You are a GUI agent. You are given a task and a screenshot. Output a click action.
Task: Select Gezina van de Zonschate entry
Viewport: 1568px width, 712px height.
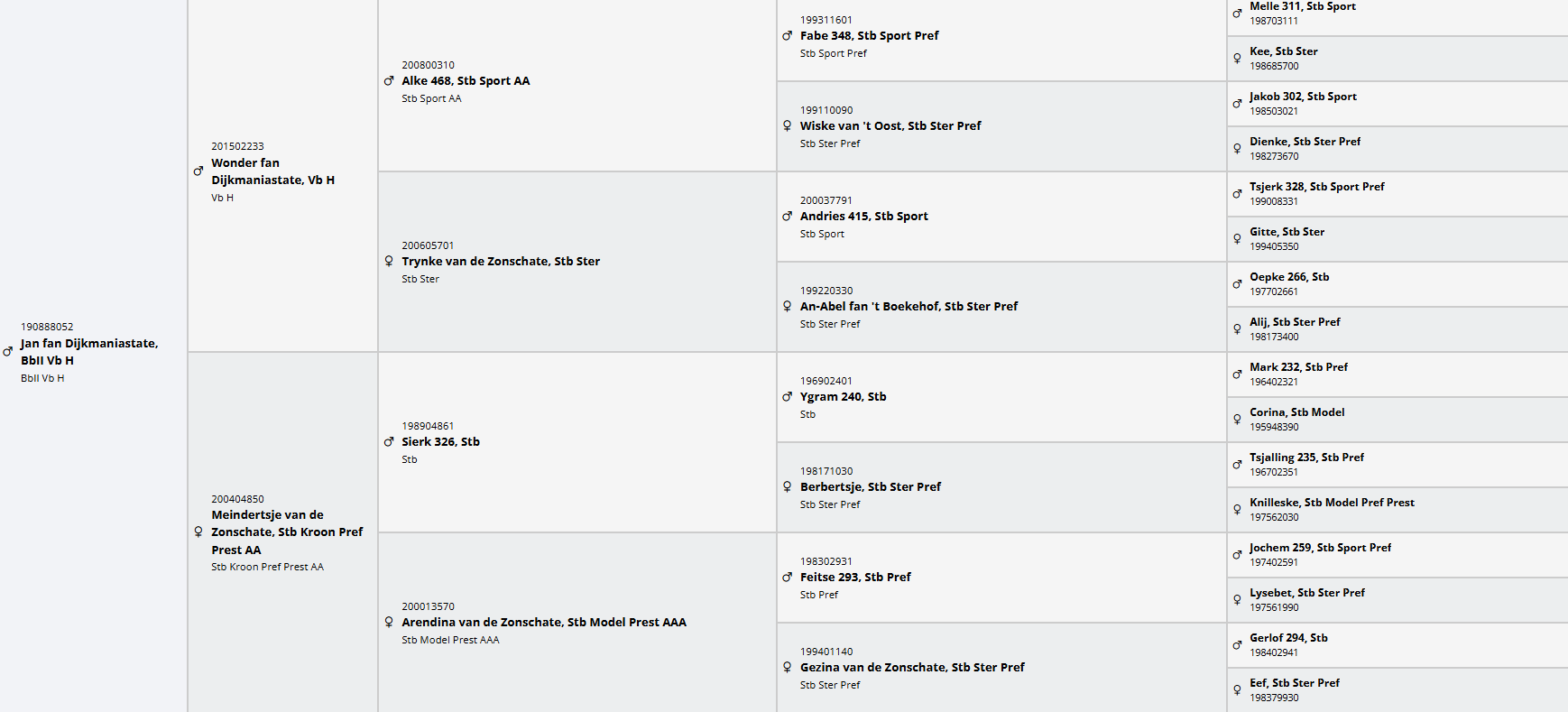tap(911, 668)
